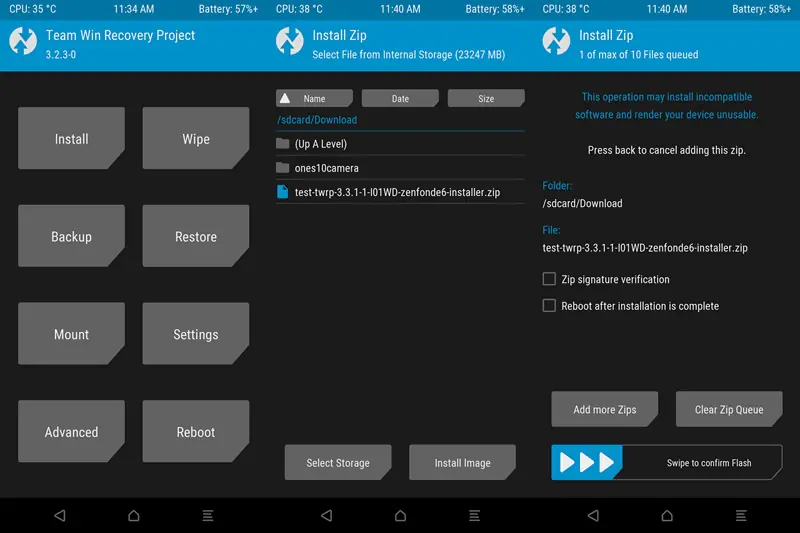Click the ones10camera folder icon
Image resolution: width=800 pixels, height=533 pixels.
pos(282,168)
